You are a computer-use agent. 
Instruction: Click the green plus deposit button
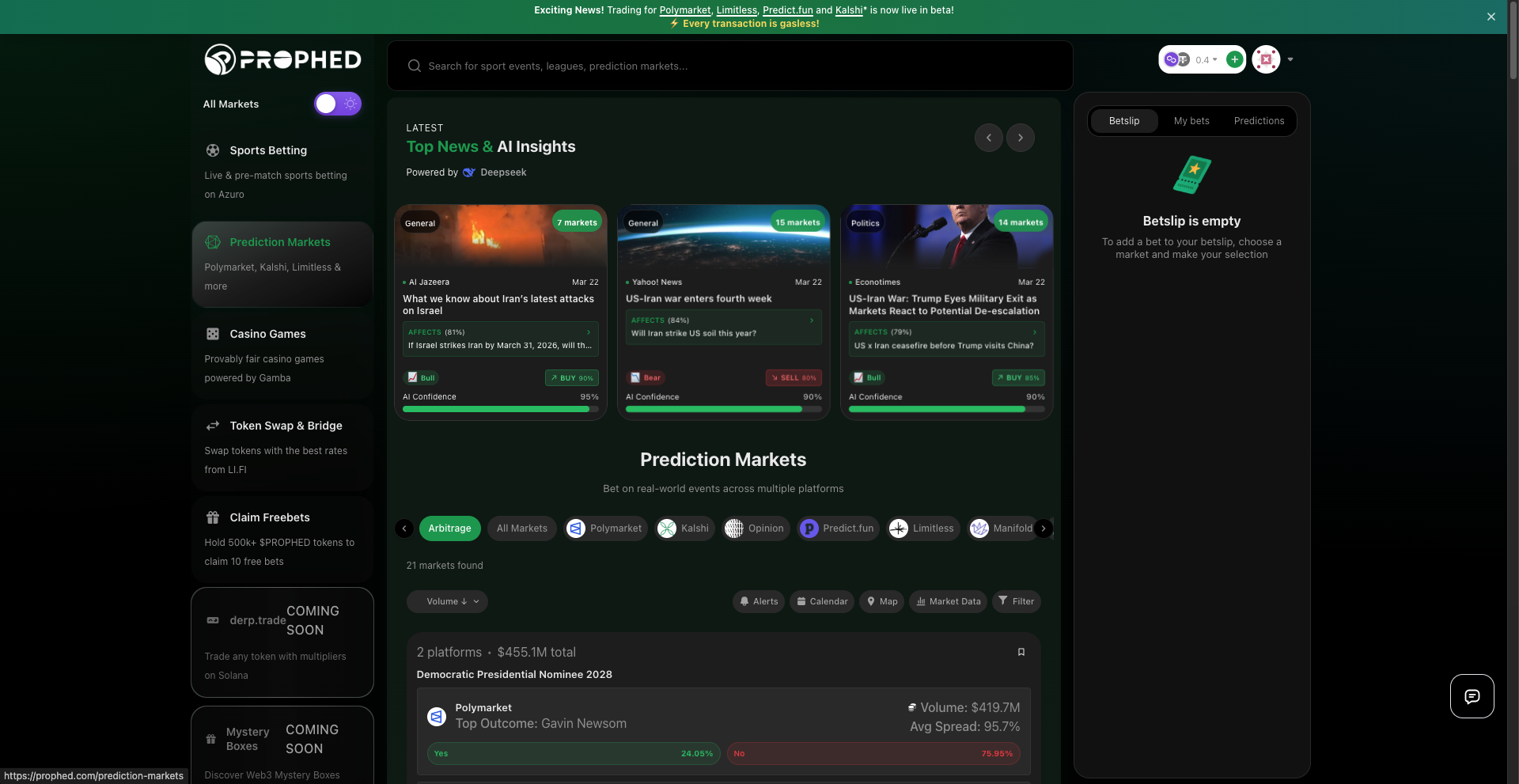[x=1235, y=59]
